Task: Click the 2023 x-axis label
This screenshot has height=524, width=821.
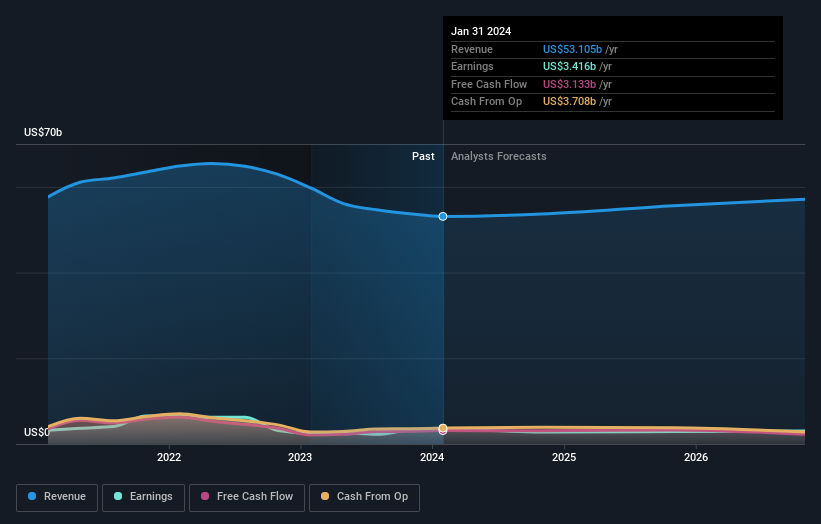Action: tap(300, 457)
